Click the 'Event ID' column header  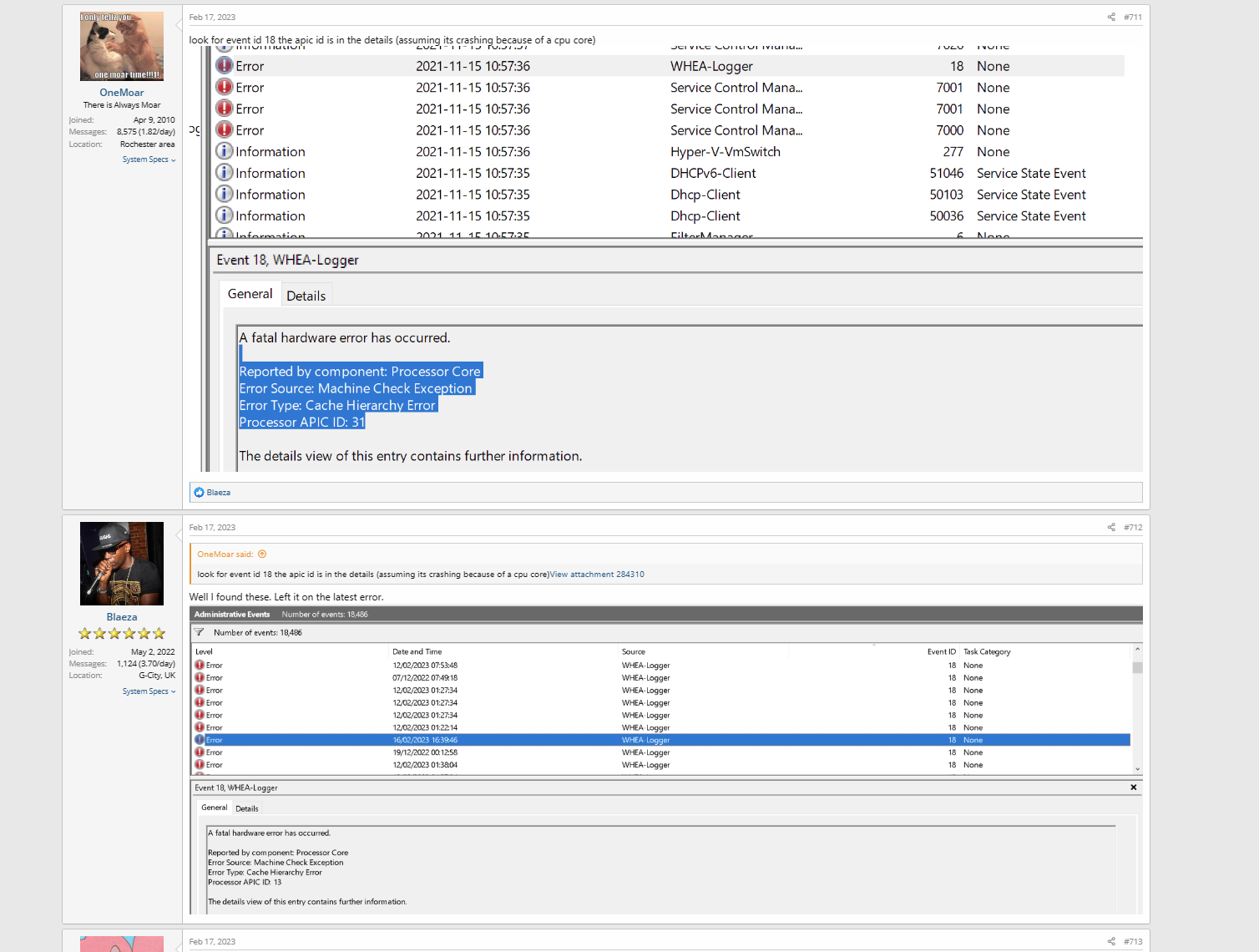coord(942,651)
